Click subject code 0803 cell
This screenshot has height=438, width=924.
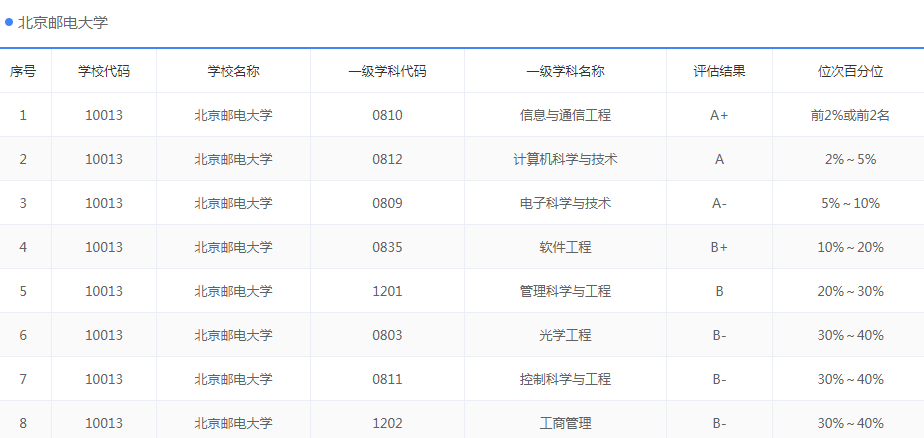click(387, 335)
